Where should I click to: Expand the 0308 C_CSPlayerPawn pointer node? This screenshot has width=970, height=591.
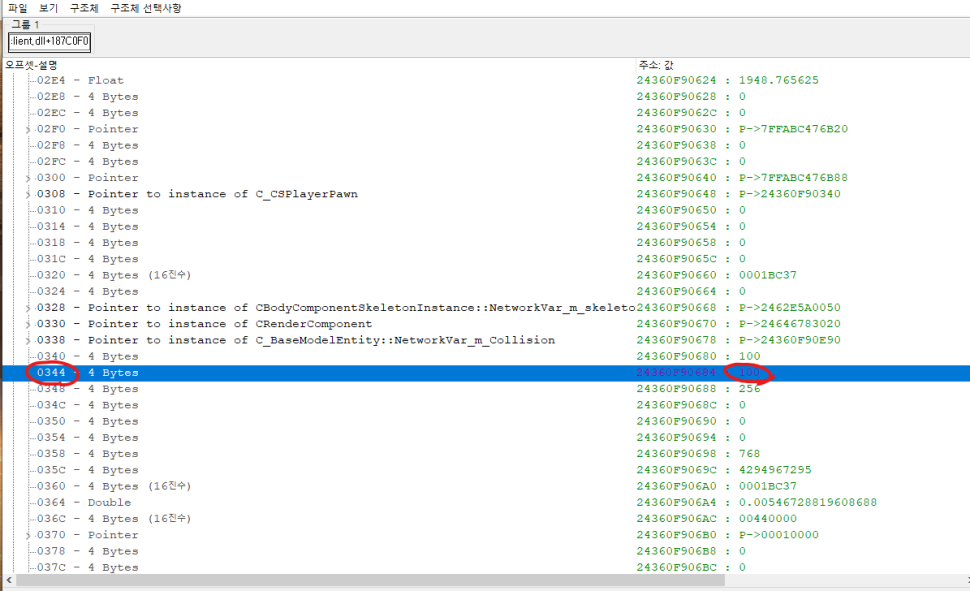pyautogui.click(x=28, y=194)
